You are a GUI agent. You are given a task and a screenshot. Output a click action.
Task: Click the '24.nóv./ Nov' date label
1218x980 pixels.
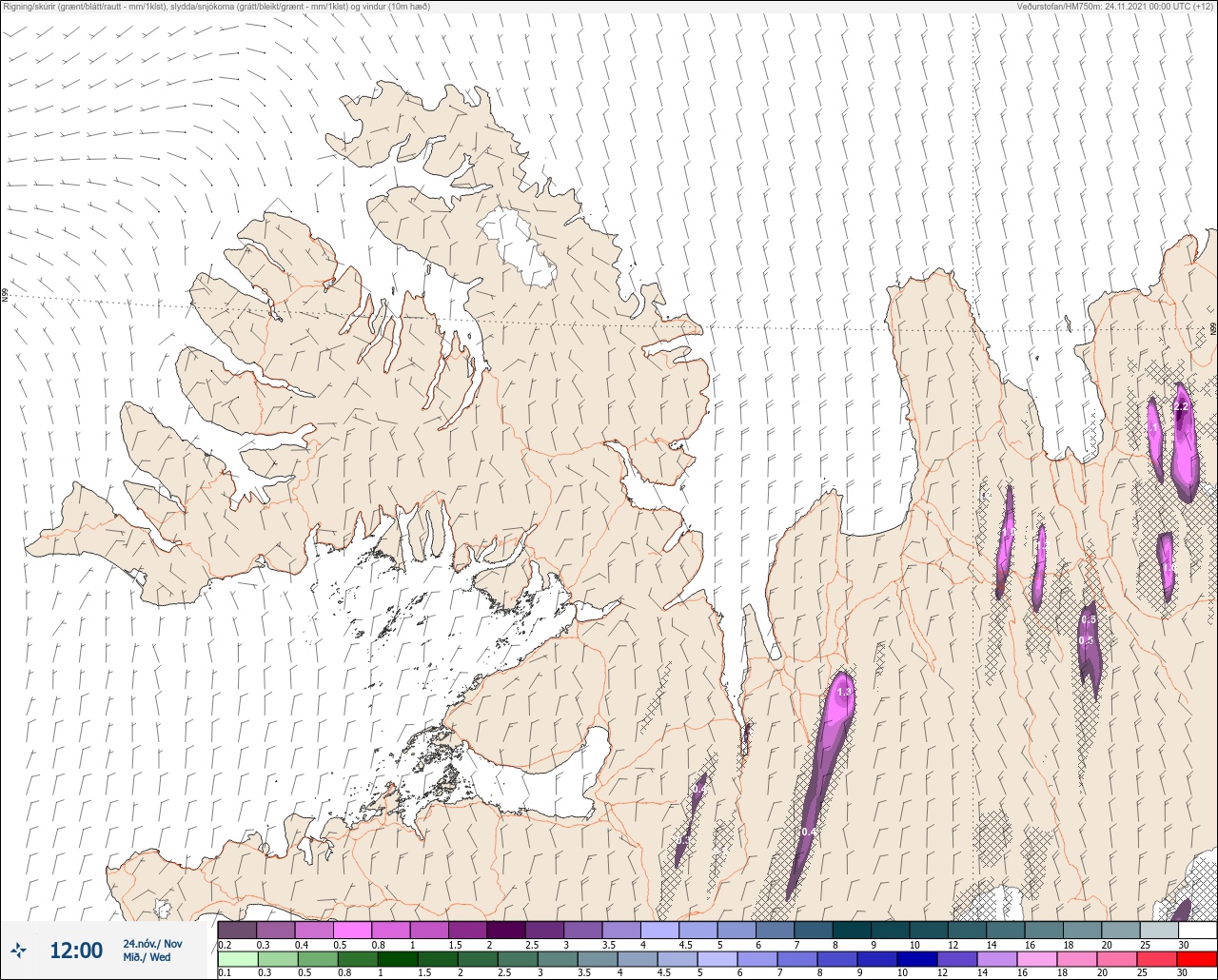click(x=152, y=944)
